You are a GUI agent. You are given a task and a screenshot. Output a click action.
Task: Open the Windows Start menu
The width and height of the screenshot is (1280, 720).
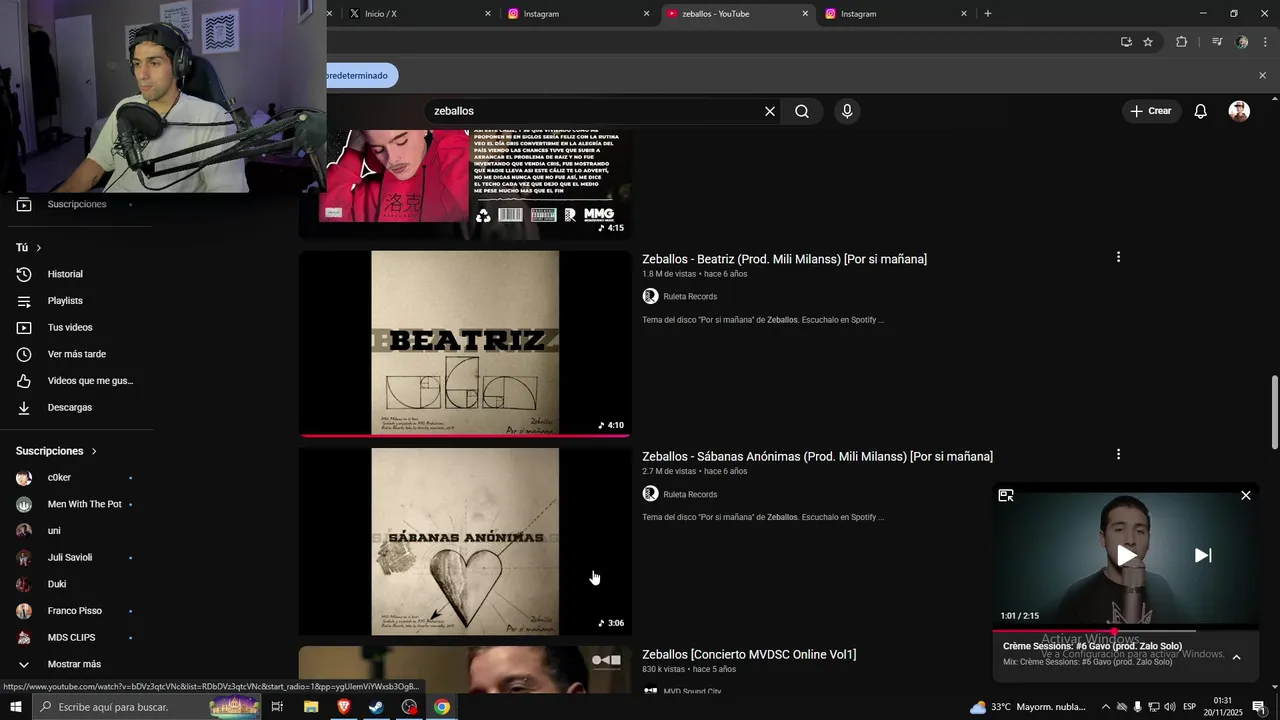pyautogui.click(x=16, y=707)
